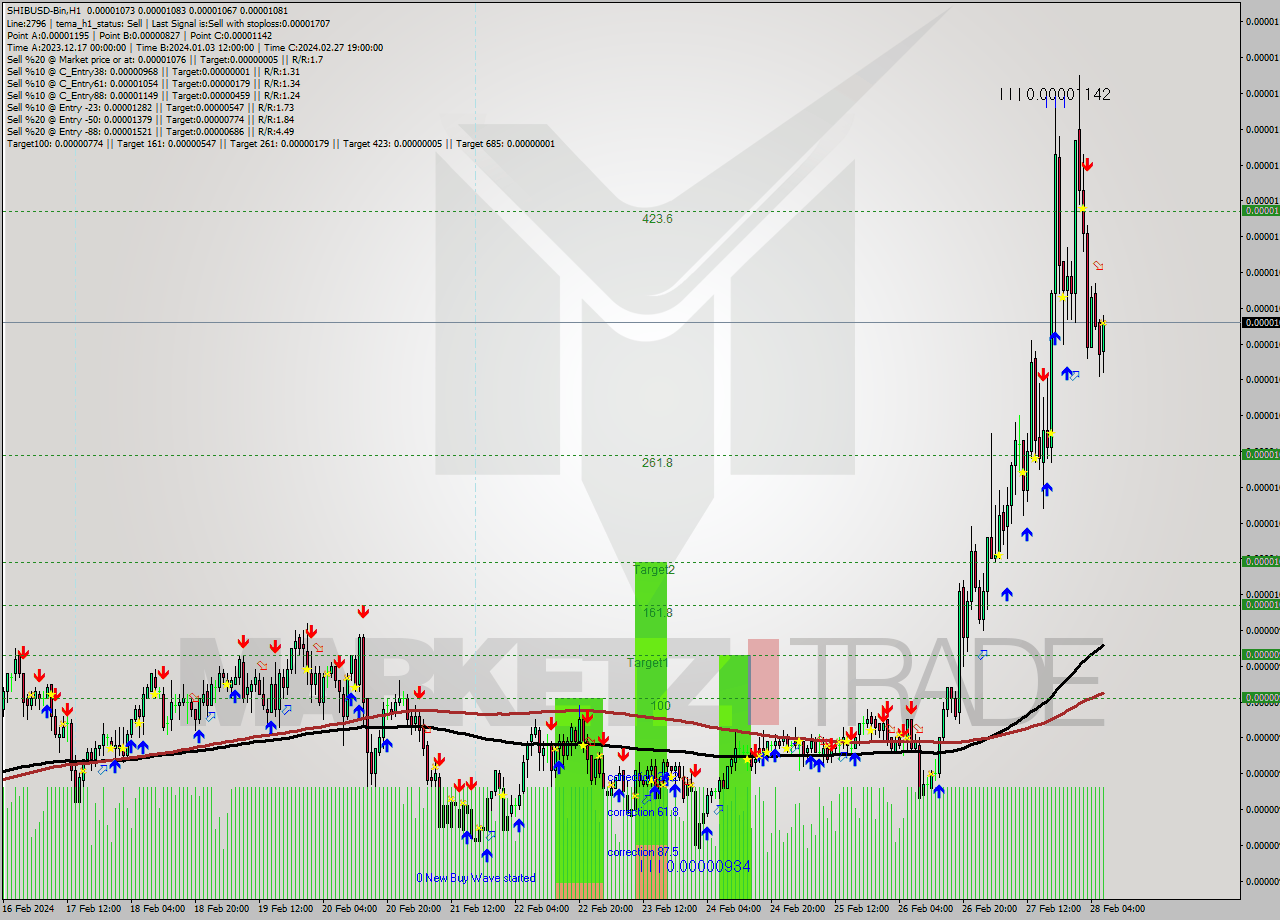The image size is (1280, 920).
Task: Click the '26 Feb 04:00' time axis label
Action: 925,909
